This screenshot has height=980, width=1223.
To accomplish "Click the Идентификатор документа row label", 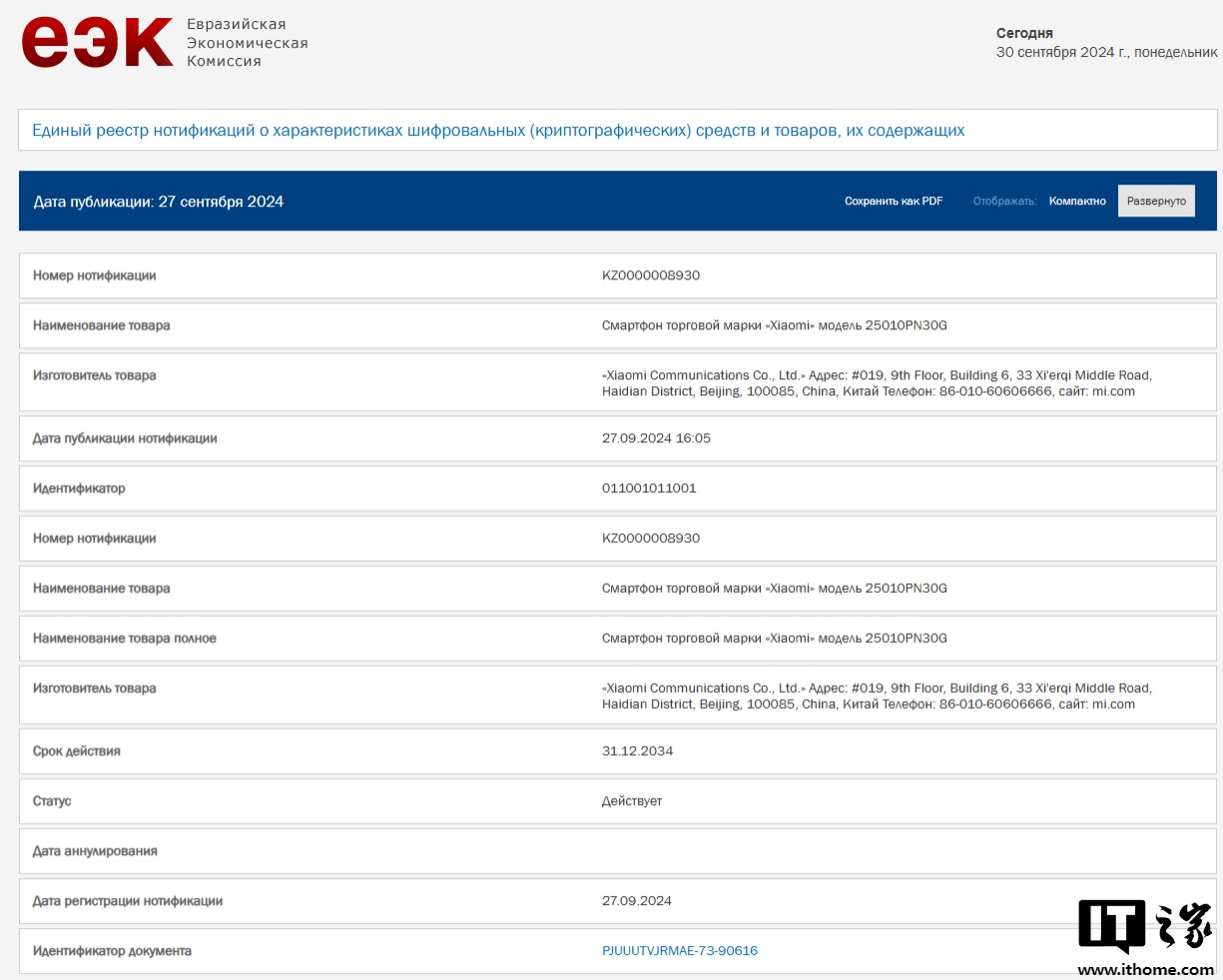I will point(112,951).
